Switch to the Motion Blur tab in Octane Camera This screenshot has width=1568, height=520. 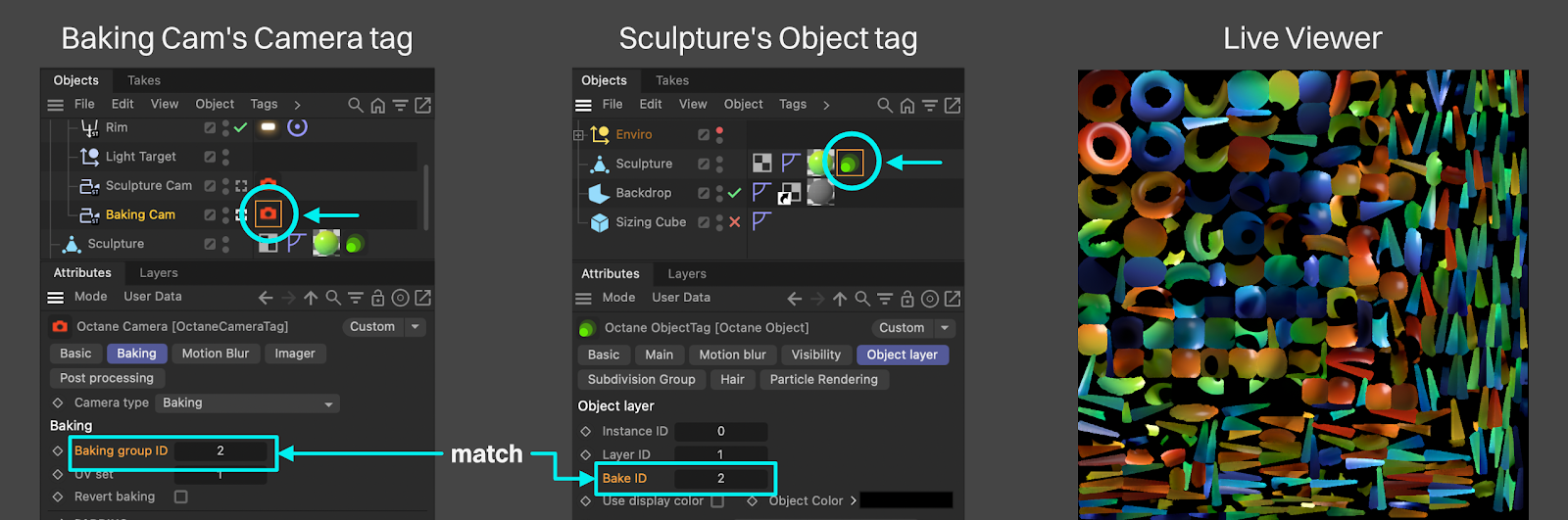(216, 354)
